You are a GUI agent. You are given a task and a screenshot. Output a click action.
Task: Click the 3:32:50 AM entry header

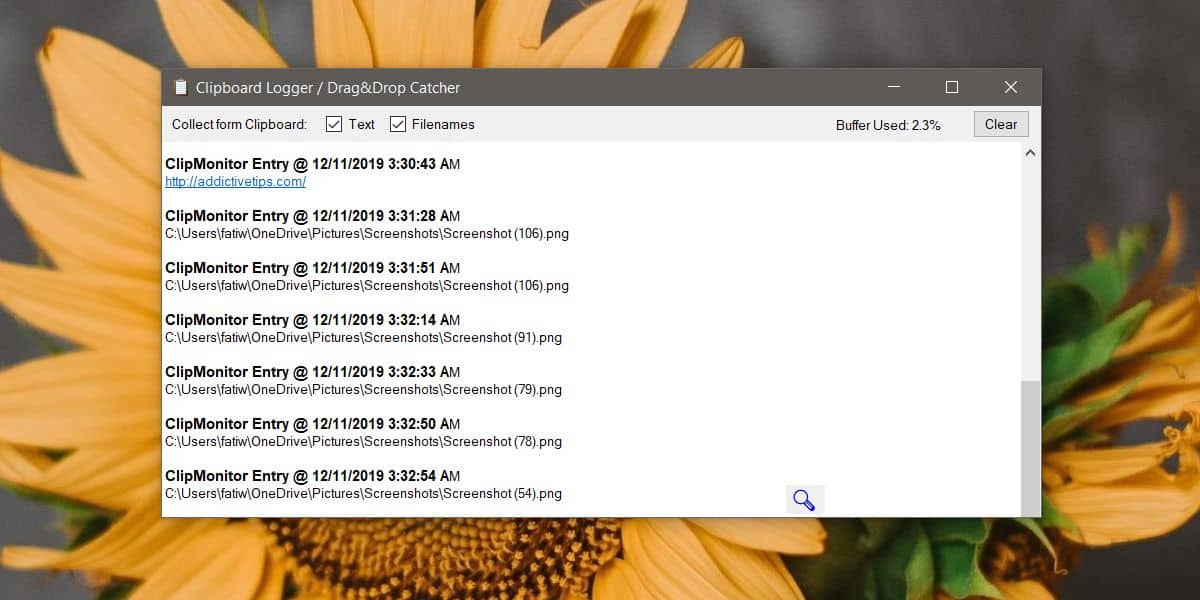tap(312, 424)
